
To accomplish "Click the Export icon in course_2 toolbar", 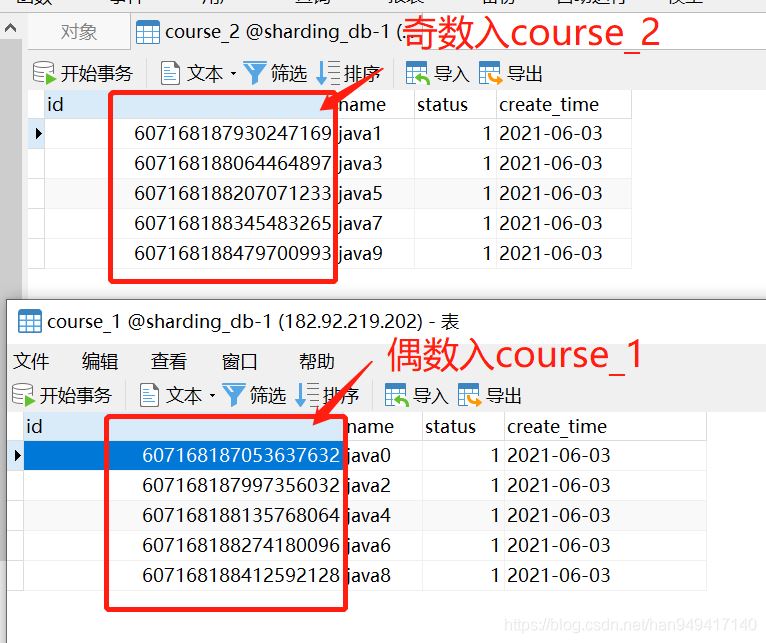I will [490, 73].
